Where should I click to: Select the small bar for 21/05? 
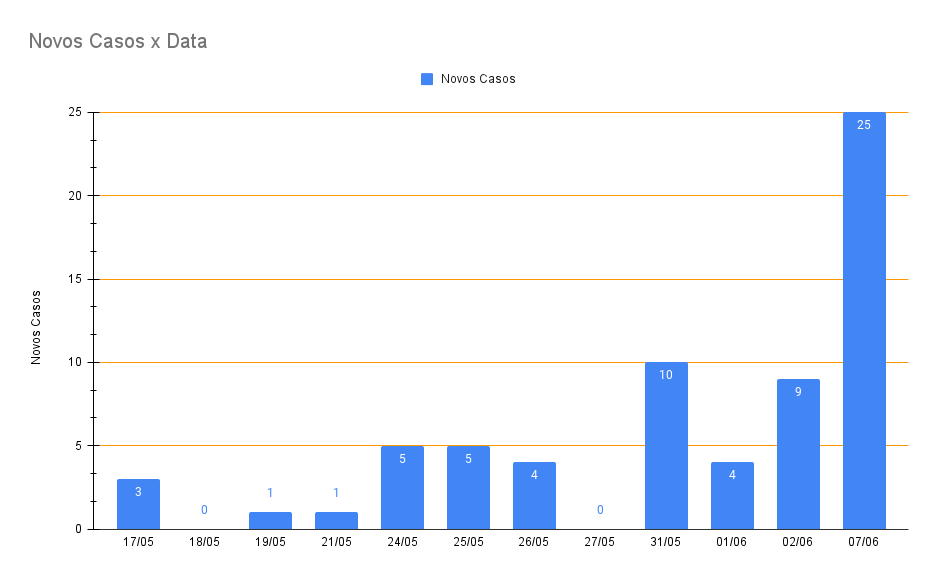[x=336, y=520]
